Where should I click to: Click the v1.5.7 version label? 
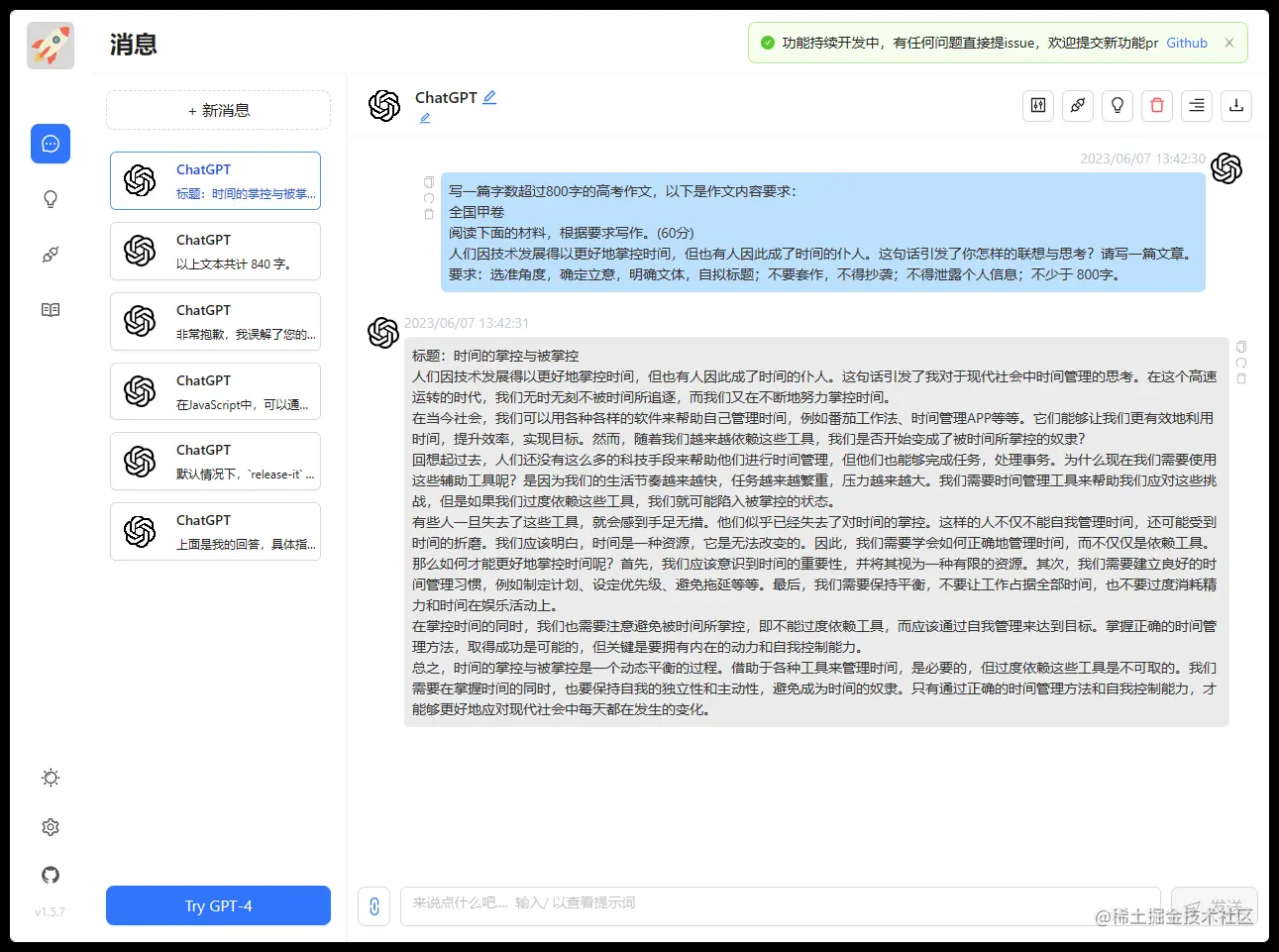[x=50, y=912]
